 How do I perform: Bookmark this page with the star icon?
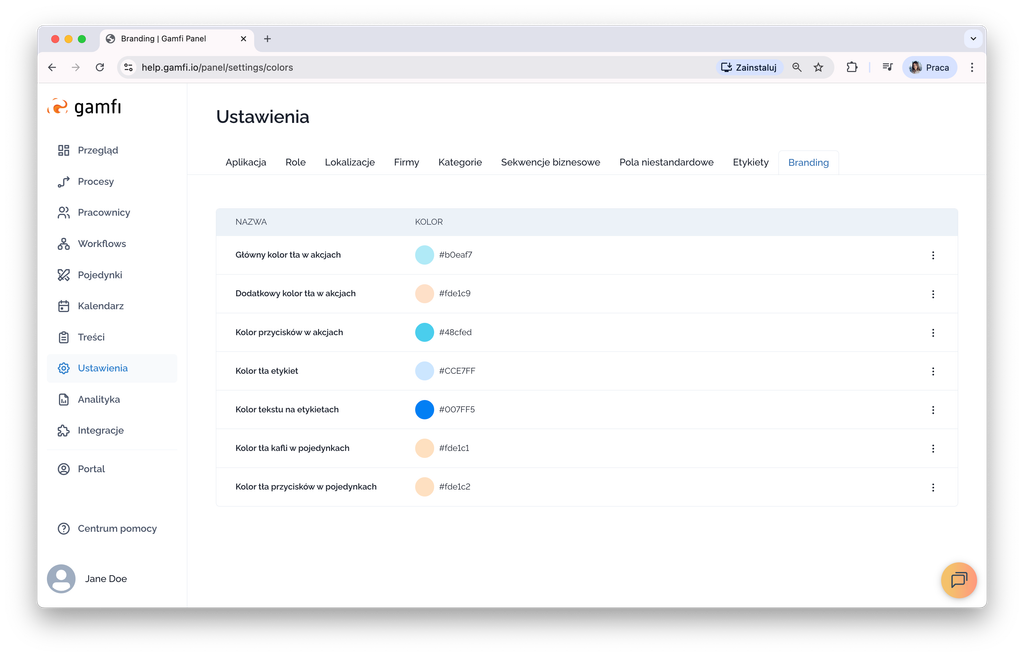(818, 67)
